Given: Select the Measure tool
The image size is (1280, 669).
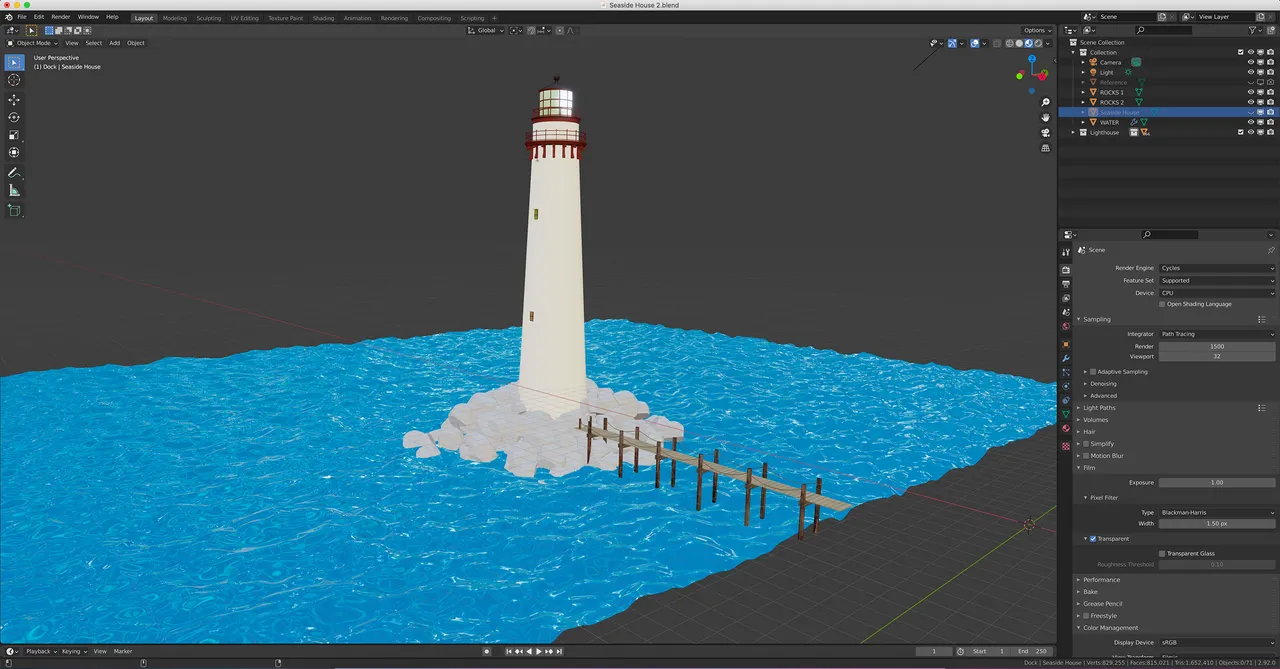Looking at the screenshot, I should click(x=14, y=190).
